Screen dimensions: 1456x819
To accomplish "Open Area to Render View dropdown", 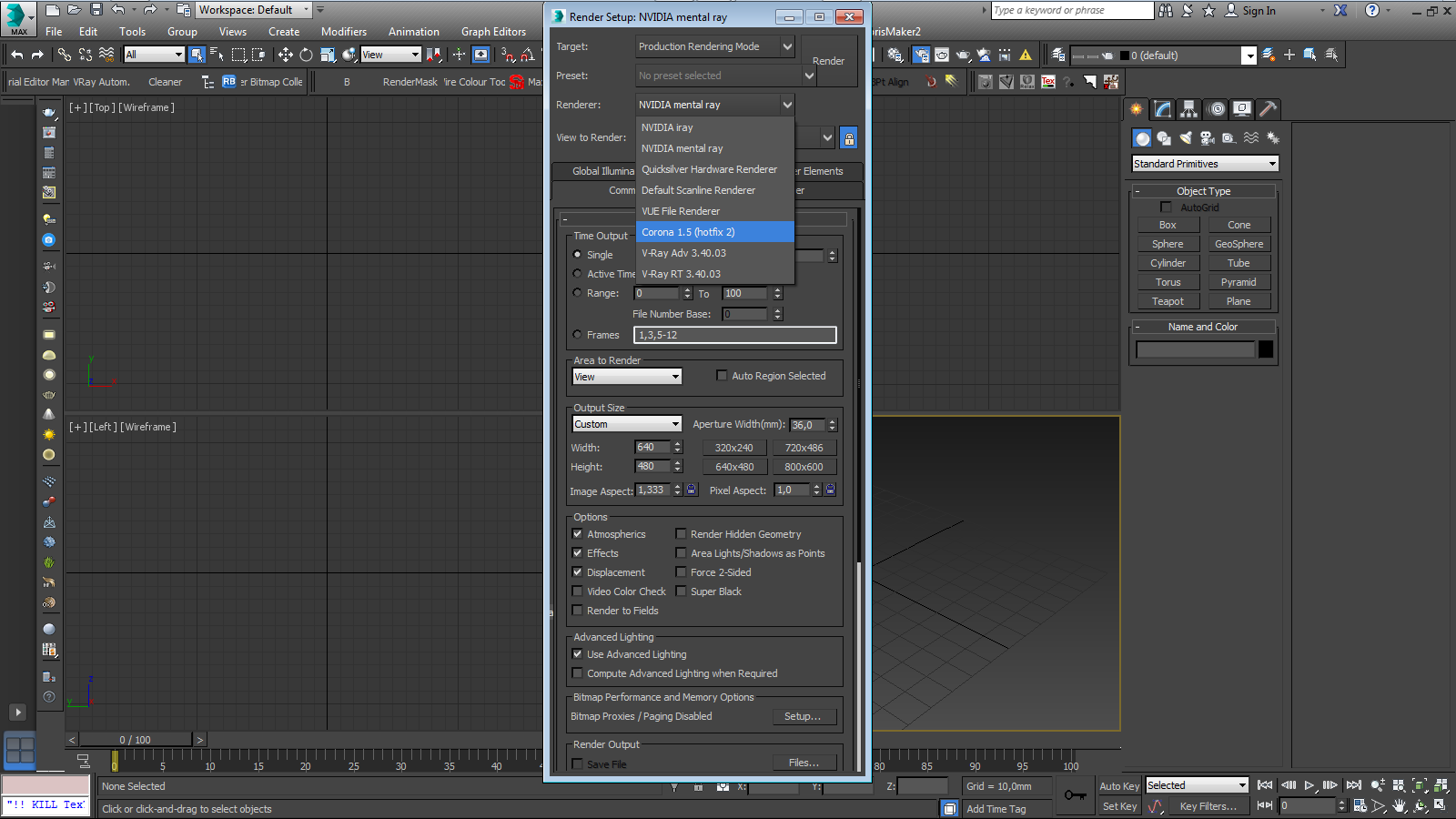I will (x=627, y=377).
